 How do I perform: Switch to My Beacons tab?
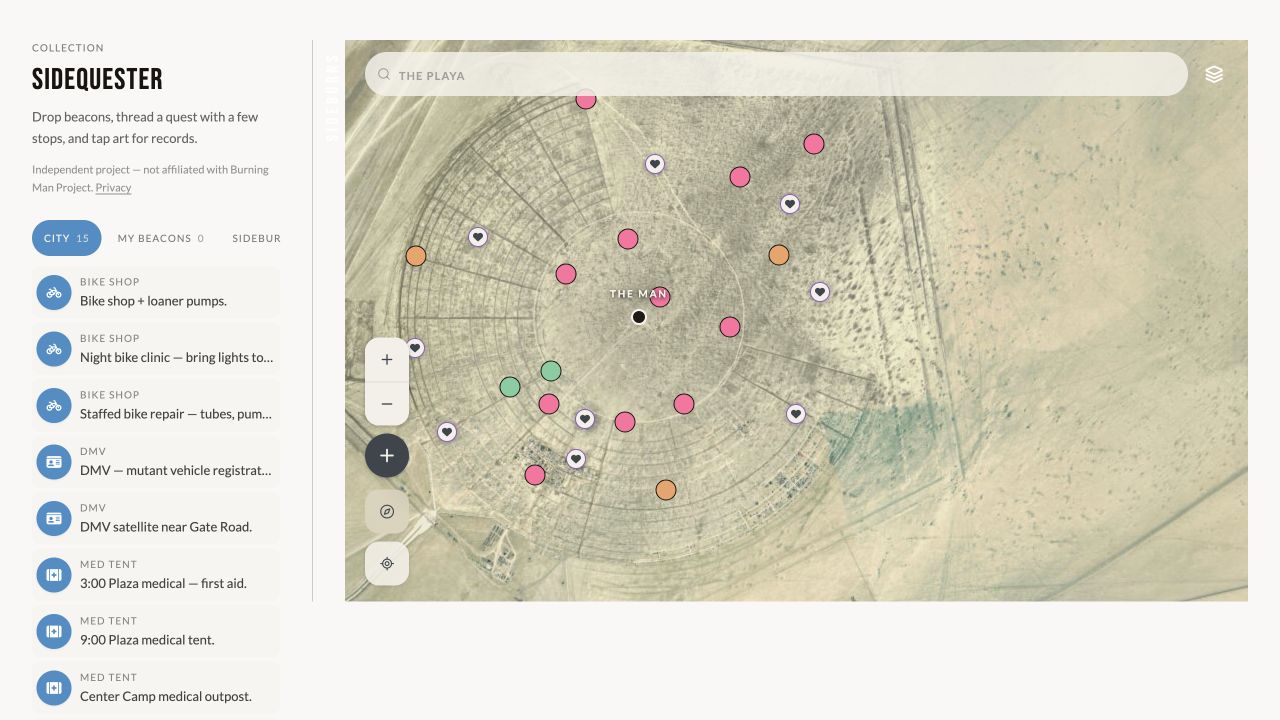pos(161,238)
